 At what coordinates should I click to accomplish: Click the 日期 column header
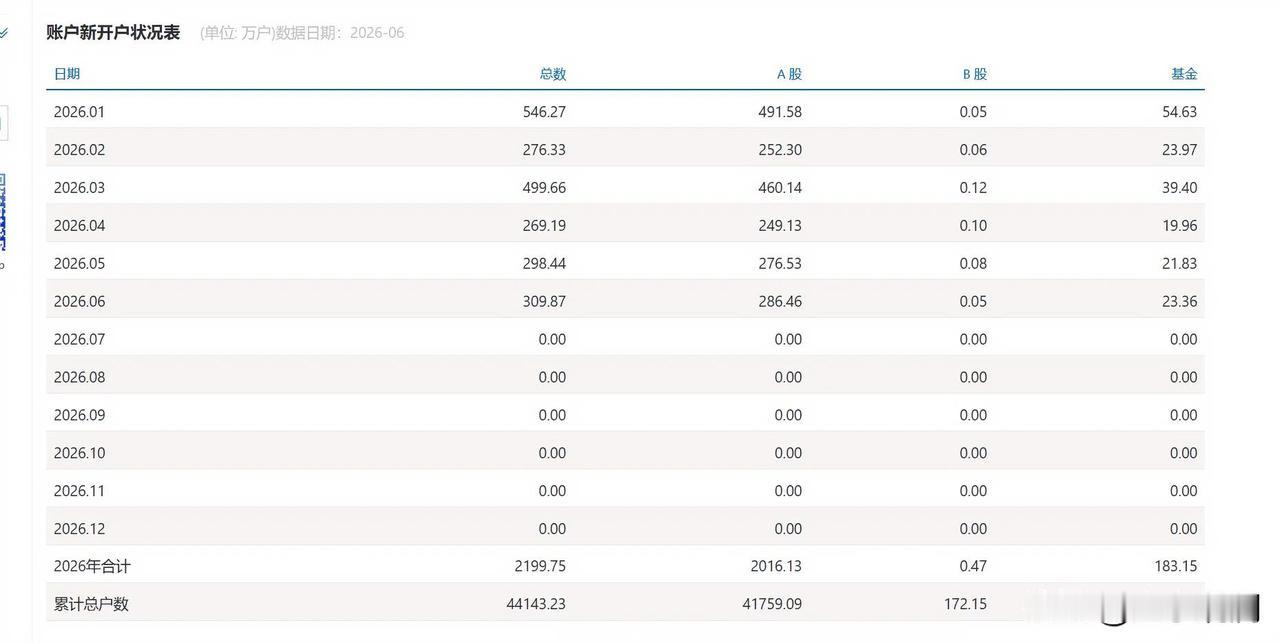[x=67, y=74]
